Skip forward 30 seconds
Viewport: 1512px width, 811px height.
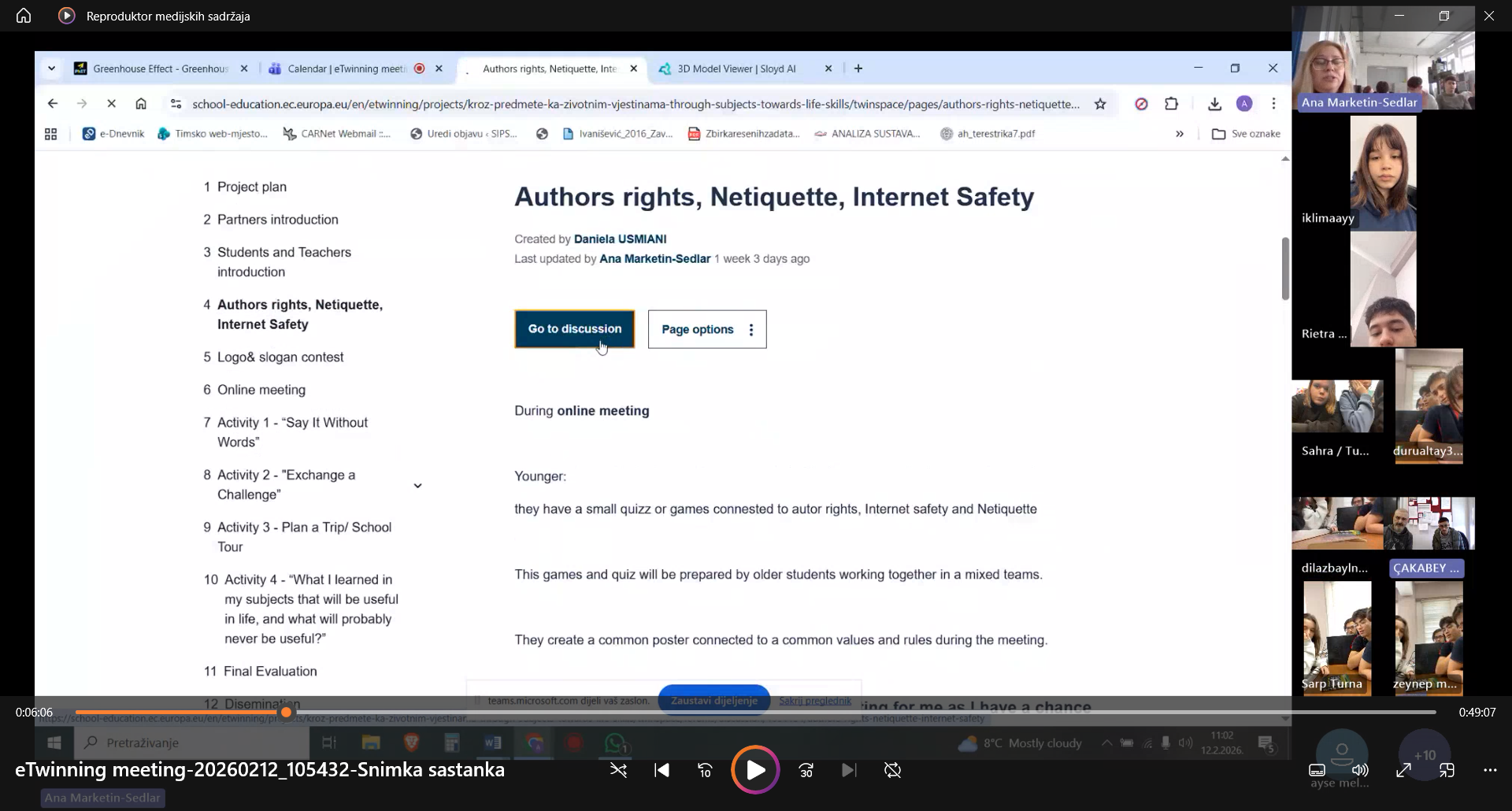pos(806,771)
